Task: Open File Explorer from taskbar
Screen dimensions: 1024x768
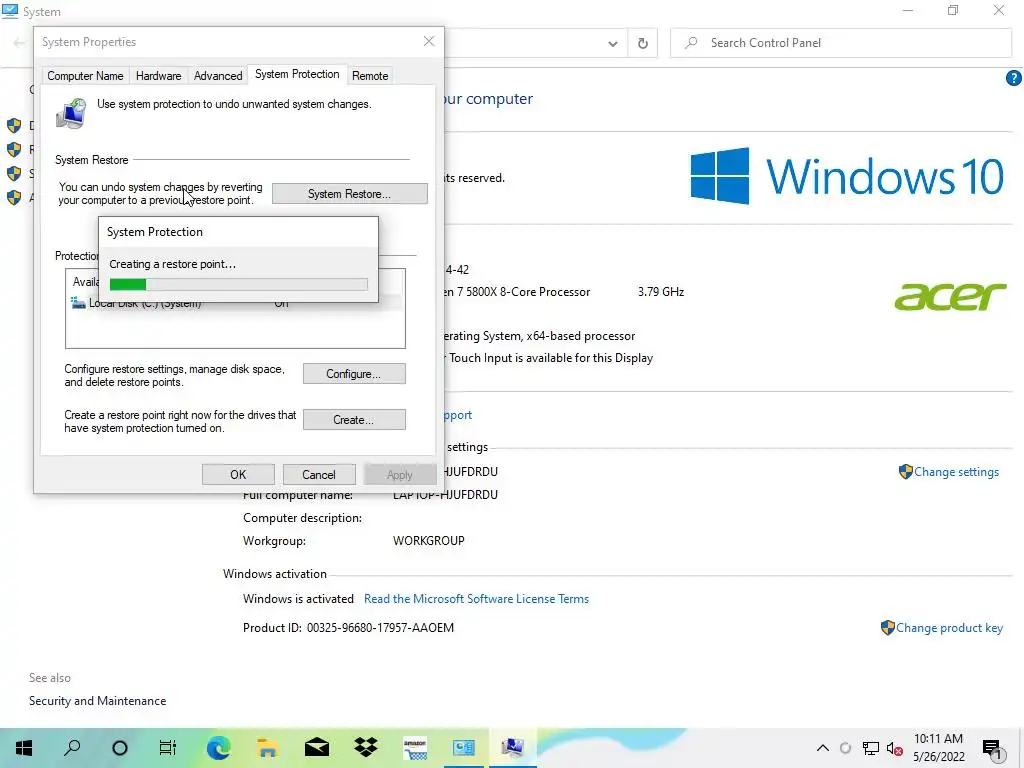Action: (267, 748)
